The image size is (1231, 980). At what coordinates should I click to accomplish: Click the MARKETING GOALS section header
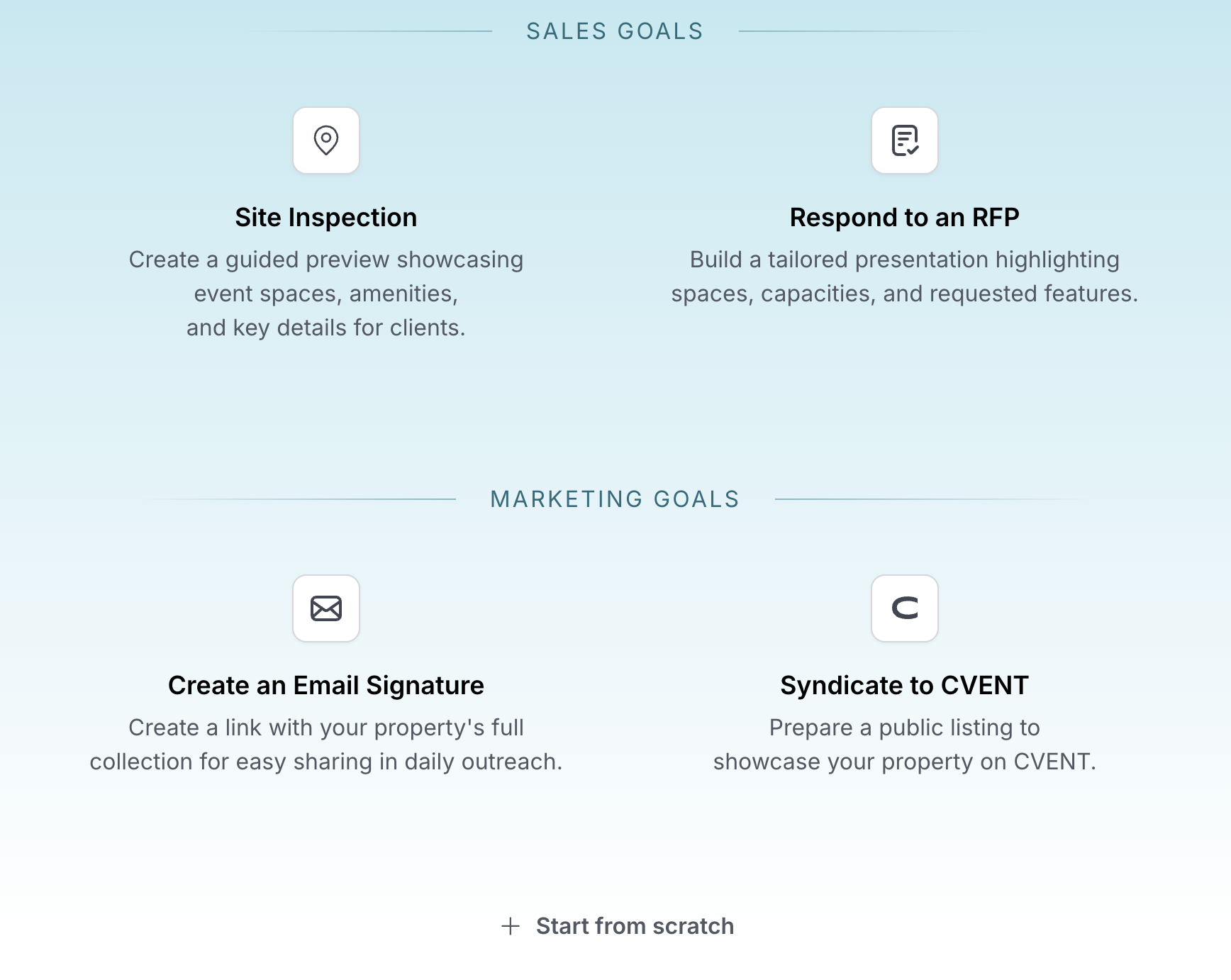[x=615, y=499]
